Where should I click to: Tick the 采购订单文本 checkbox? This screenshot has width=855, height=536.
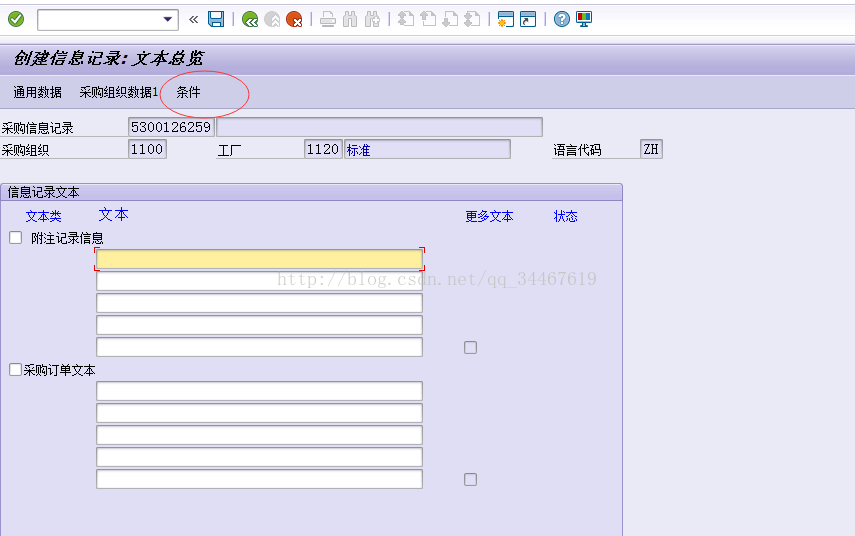tap(16, 370)
